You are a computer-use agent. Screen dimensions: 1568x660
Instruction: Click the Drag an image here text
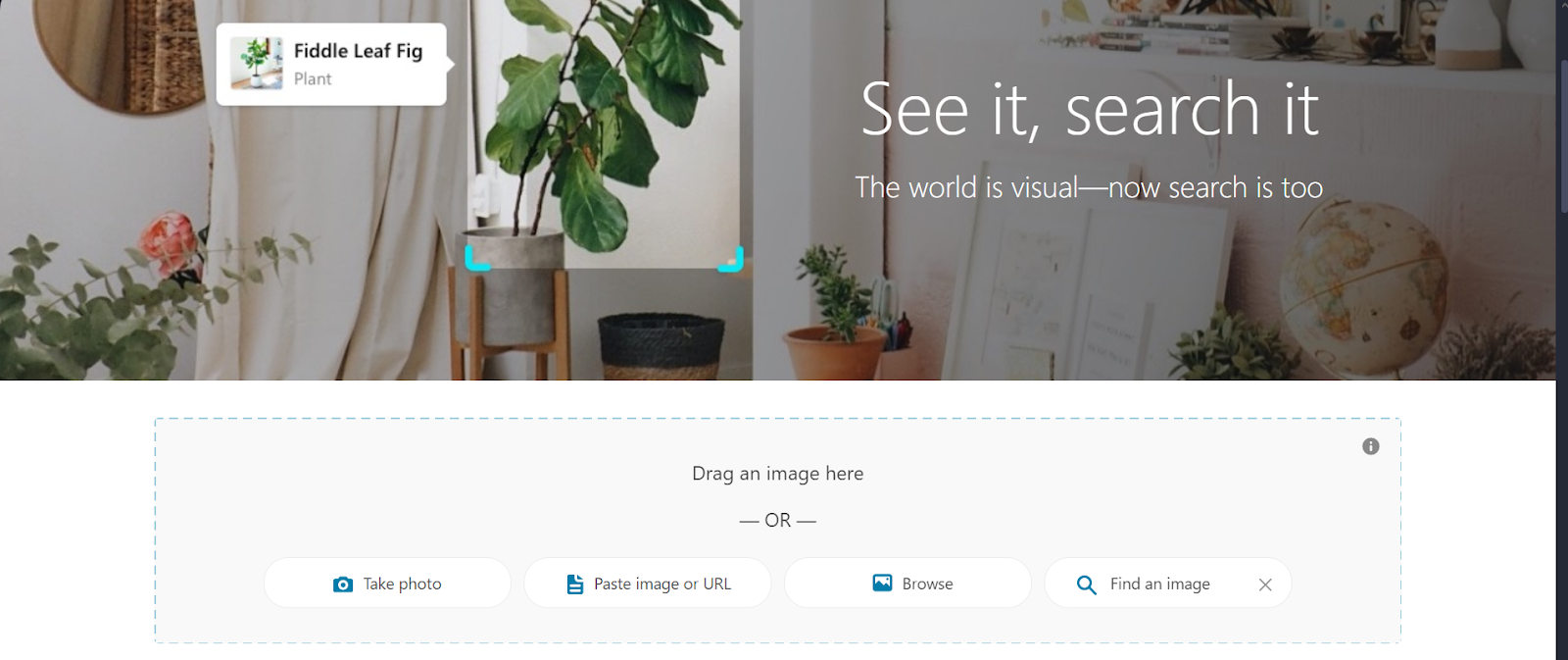coord(778,474)
